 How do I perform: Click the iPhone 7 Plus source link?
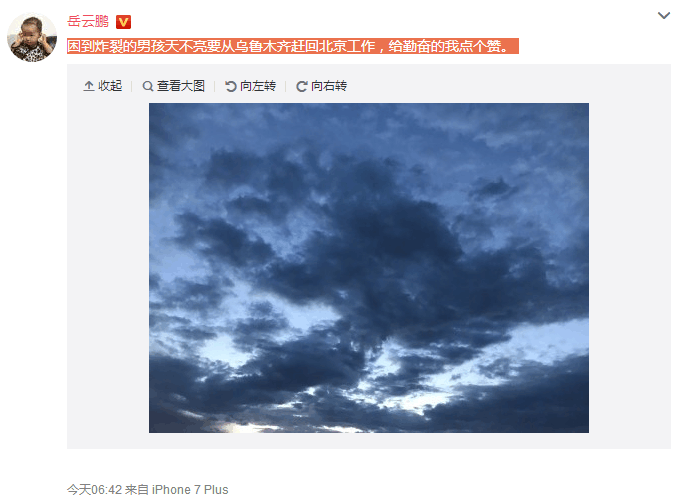190,489
